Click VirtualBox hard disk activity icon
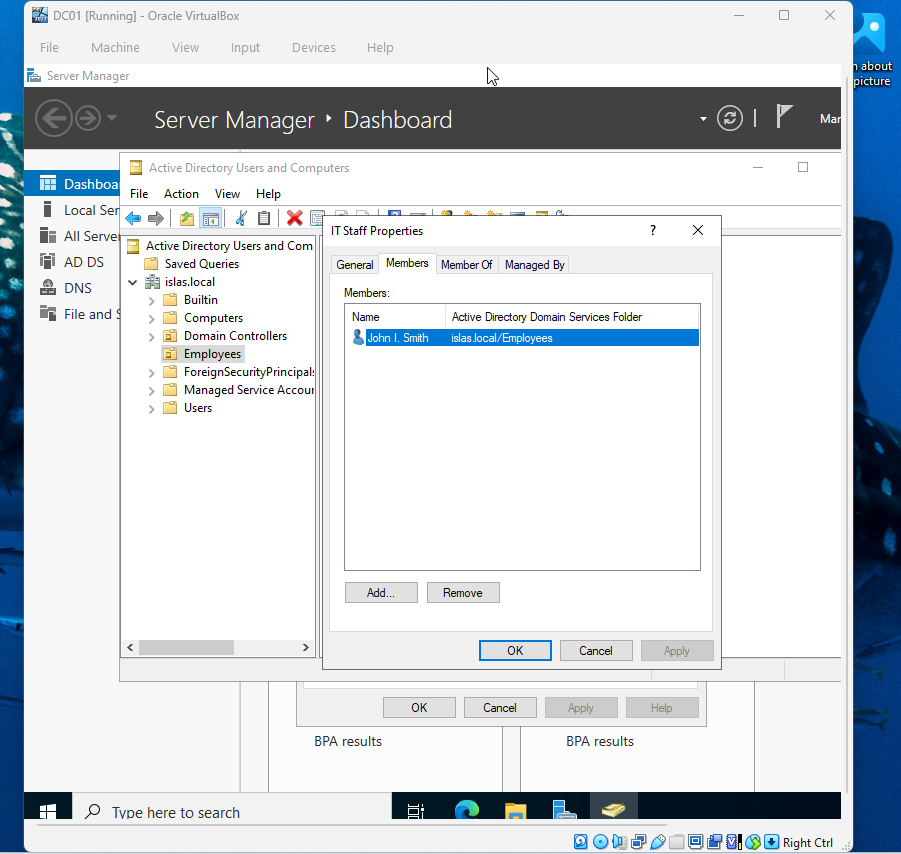The height and width of the screenshot is (854, 901). pyautogui.click(x=581, y=842)
